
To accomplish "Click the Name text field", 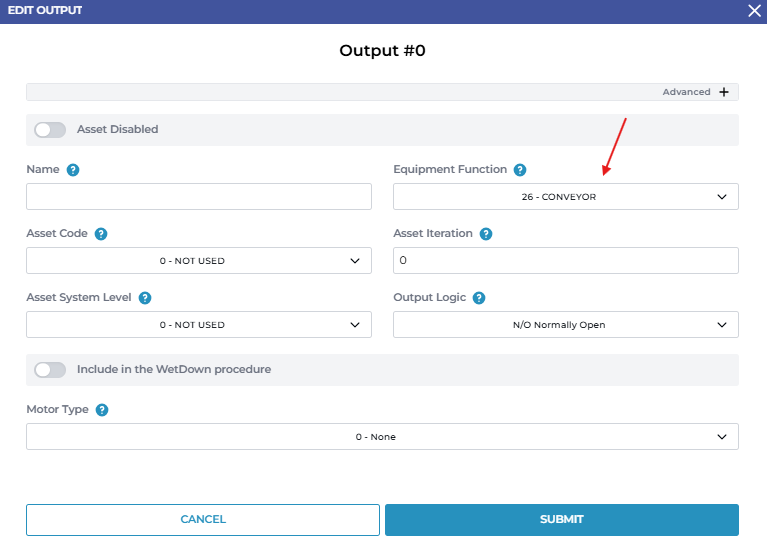I will pyautogui.click(x=198, y=197).
